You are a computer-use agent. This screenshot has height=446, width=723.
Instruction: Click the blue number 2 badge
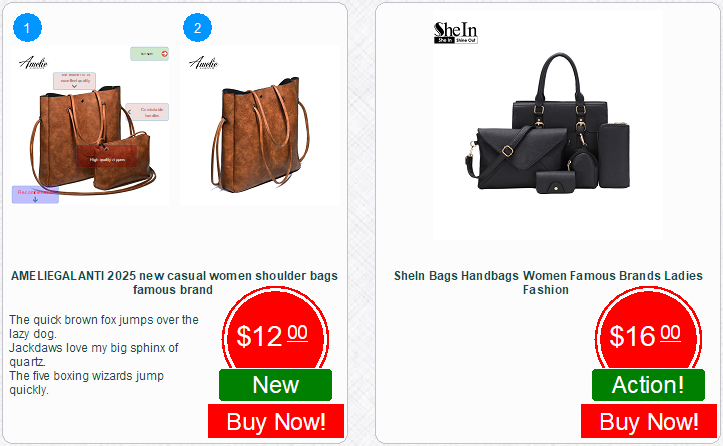197,28
